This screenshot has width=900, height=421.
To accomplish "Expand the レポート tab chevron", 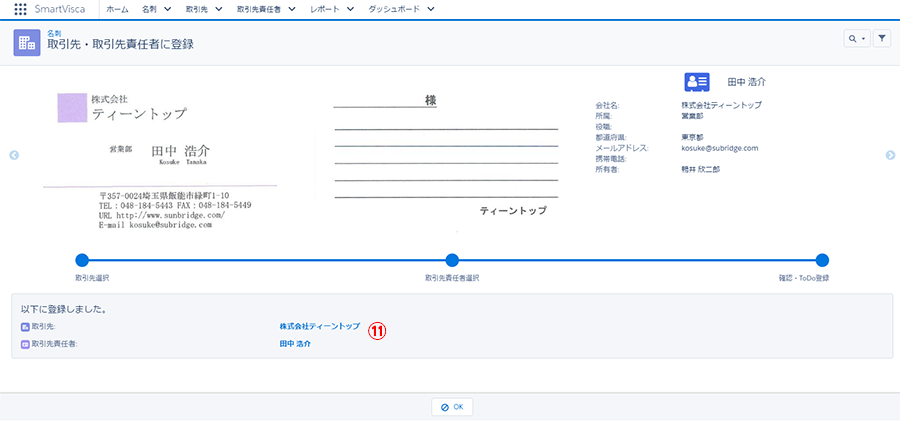I will coord(350,9).
